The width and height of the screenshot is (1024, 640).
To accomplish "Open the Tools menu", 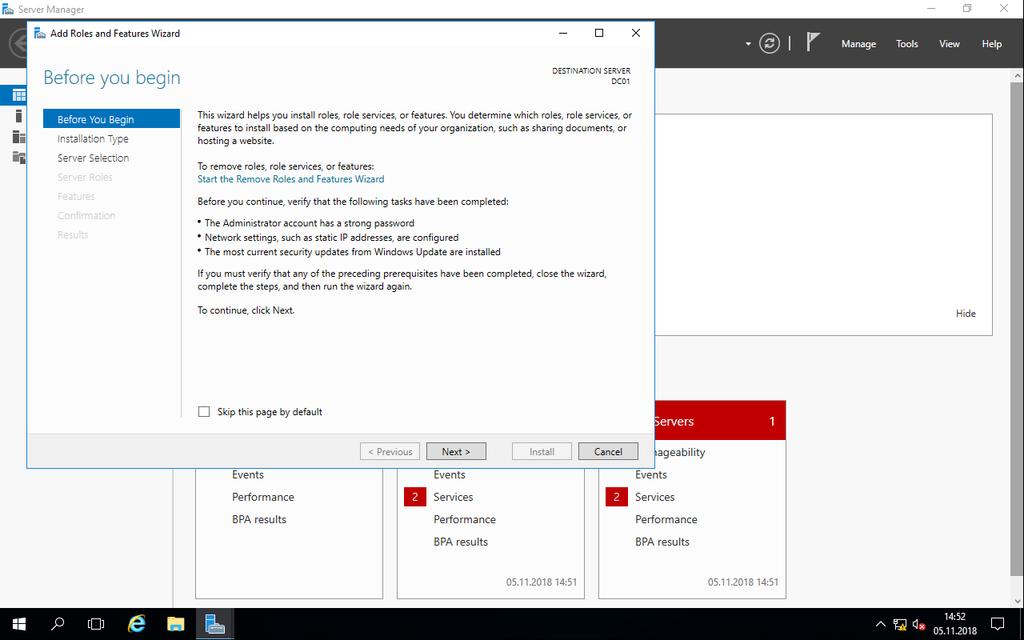I will [906, 44].
